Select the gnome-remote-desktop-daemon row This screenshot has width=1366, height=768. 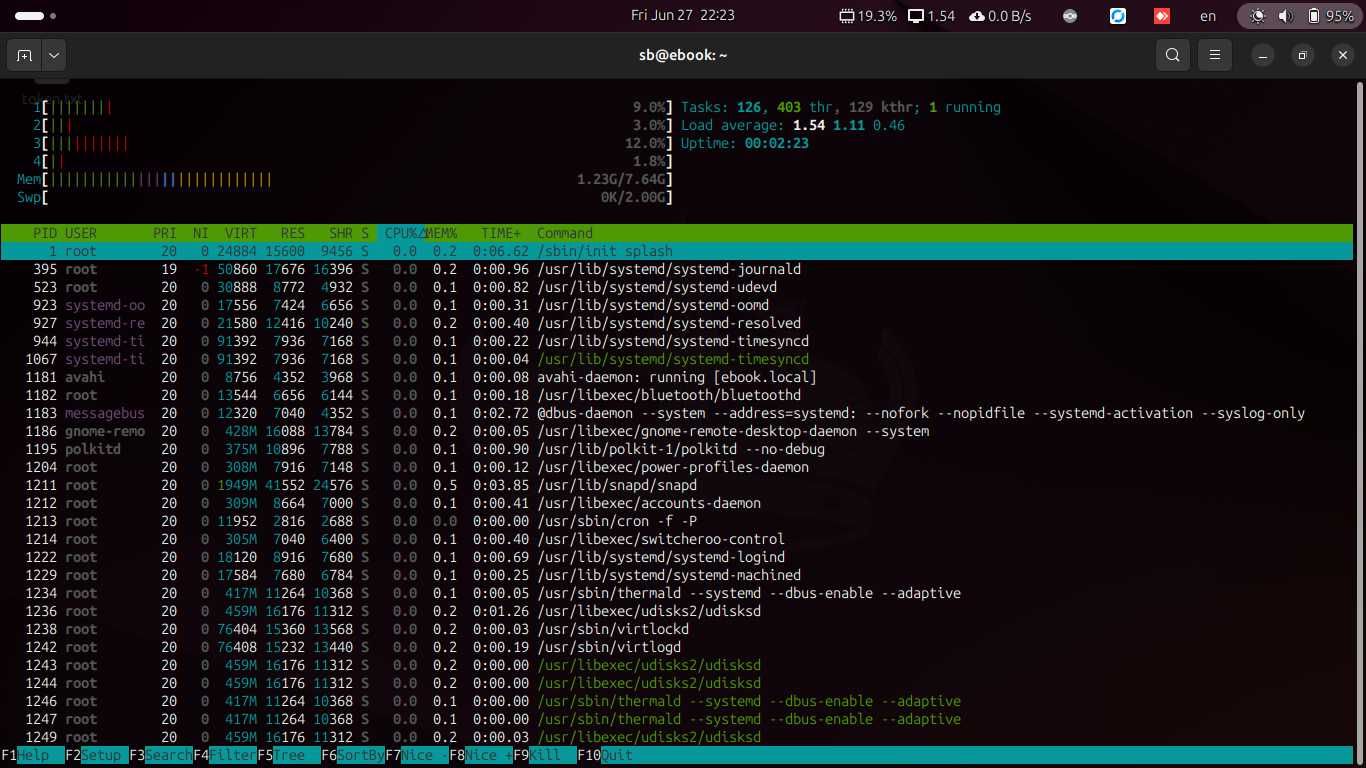point(677,431)
